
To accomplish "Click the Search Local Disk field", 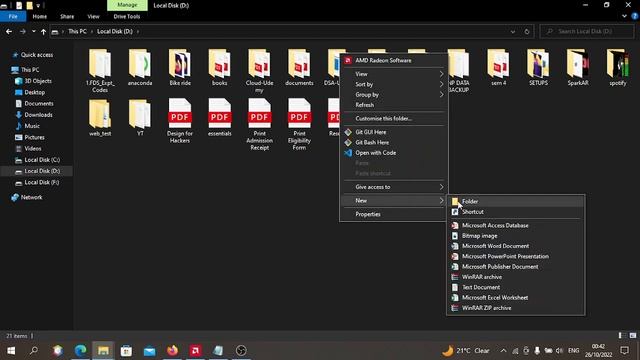I will pyautogui.click(x=587, y=31).
